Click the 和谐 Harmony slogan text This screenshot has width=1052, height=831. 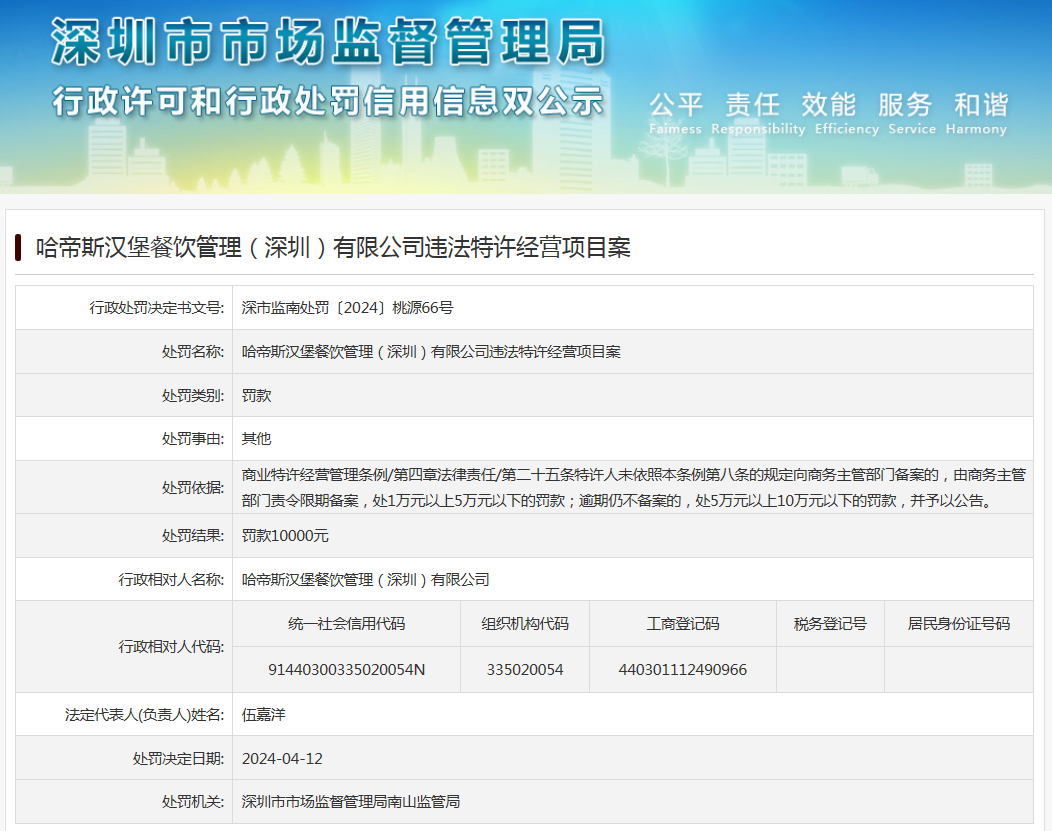[x=977, y=113]
